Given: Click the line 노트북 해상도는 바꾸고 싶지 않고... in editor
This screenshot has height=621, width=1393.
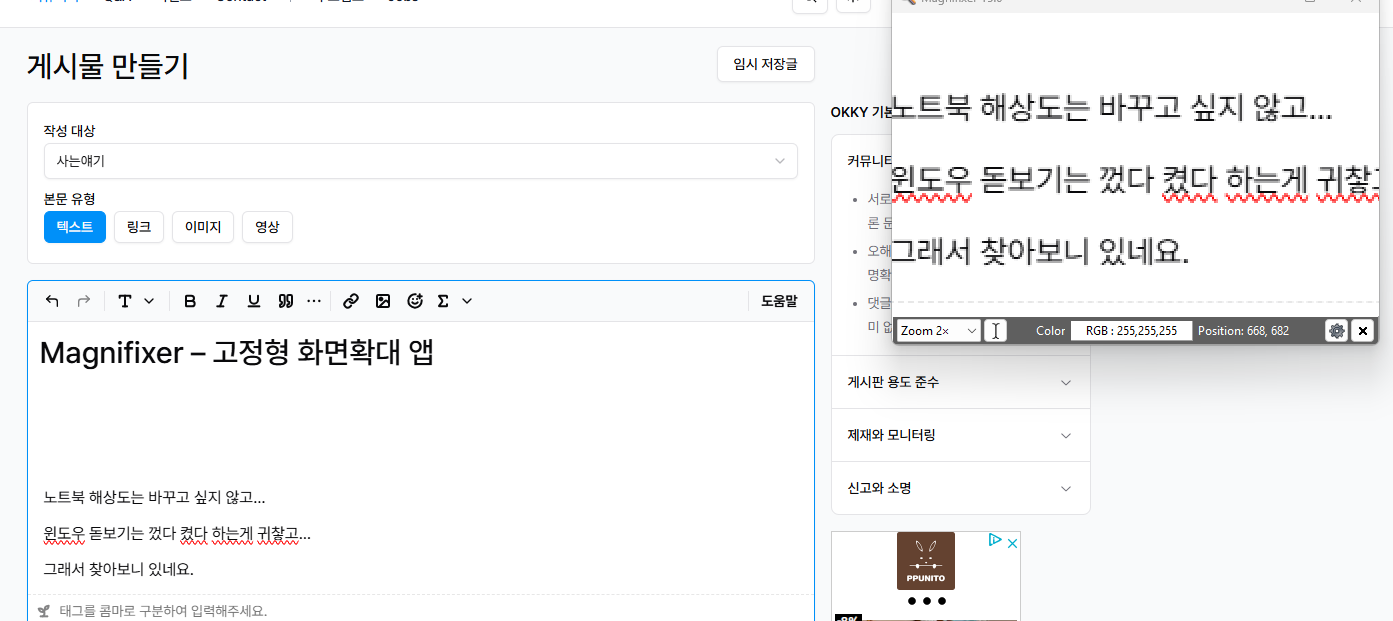Looking at the screenshot, I should tap(154, 497).
